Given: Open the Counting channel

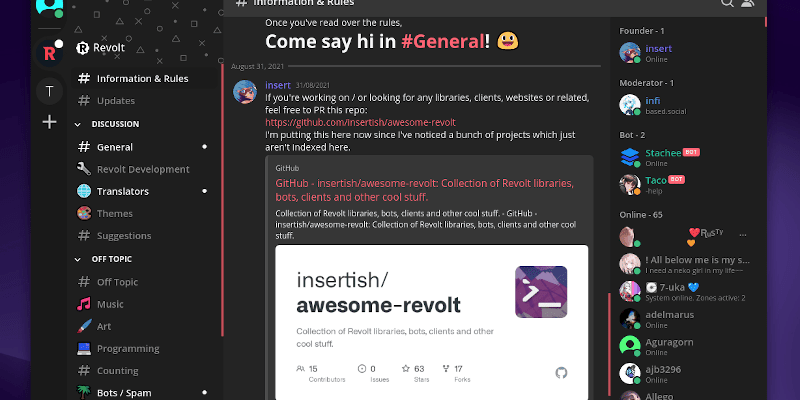Looking at the screenshot, I should pyautogui.click(x=145, y=370).
